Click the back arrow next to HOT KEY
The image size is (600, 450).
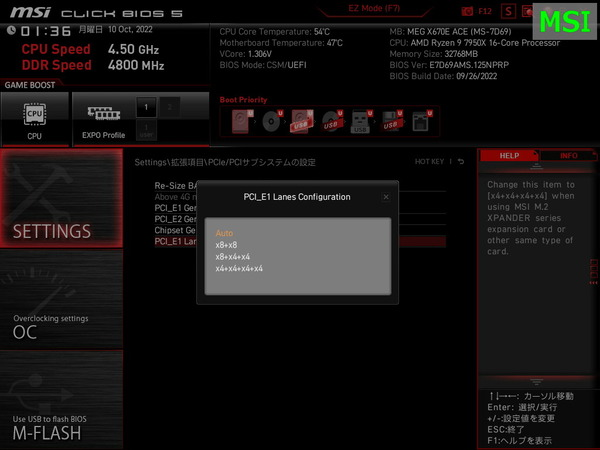(x=461, y=162)
